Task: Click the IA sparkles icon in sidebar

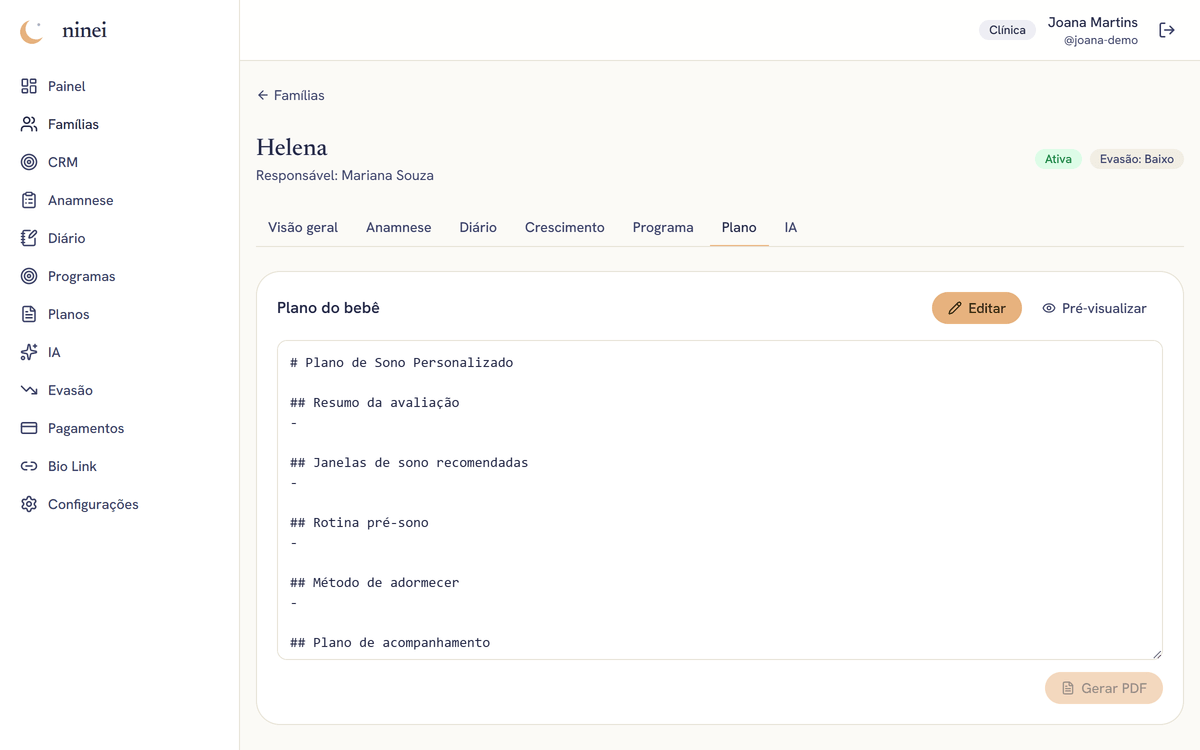Action: click(29, 352)
